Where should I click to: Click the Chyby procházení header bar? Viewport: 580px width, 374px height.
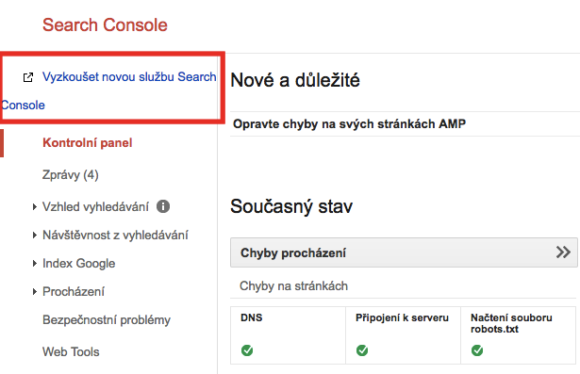[x=404, y=253]
